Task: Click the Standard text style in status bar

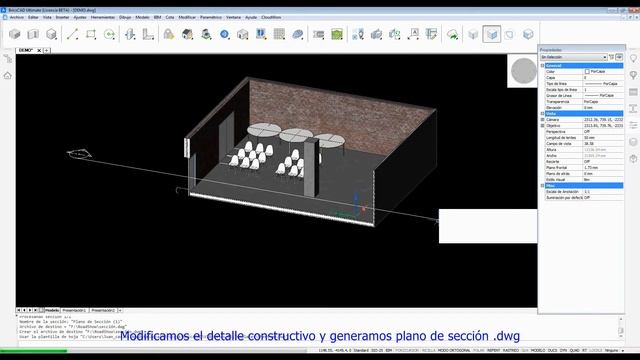Action: point(361,350)
